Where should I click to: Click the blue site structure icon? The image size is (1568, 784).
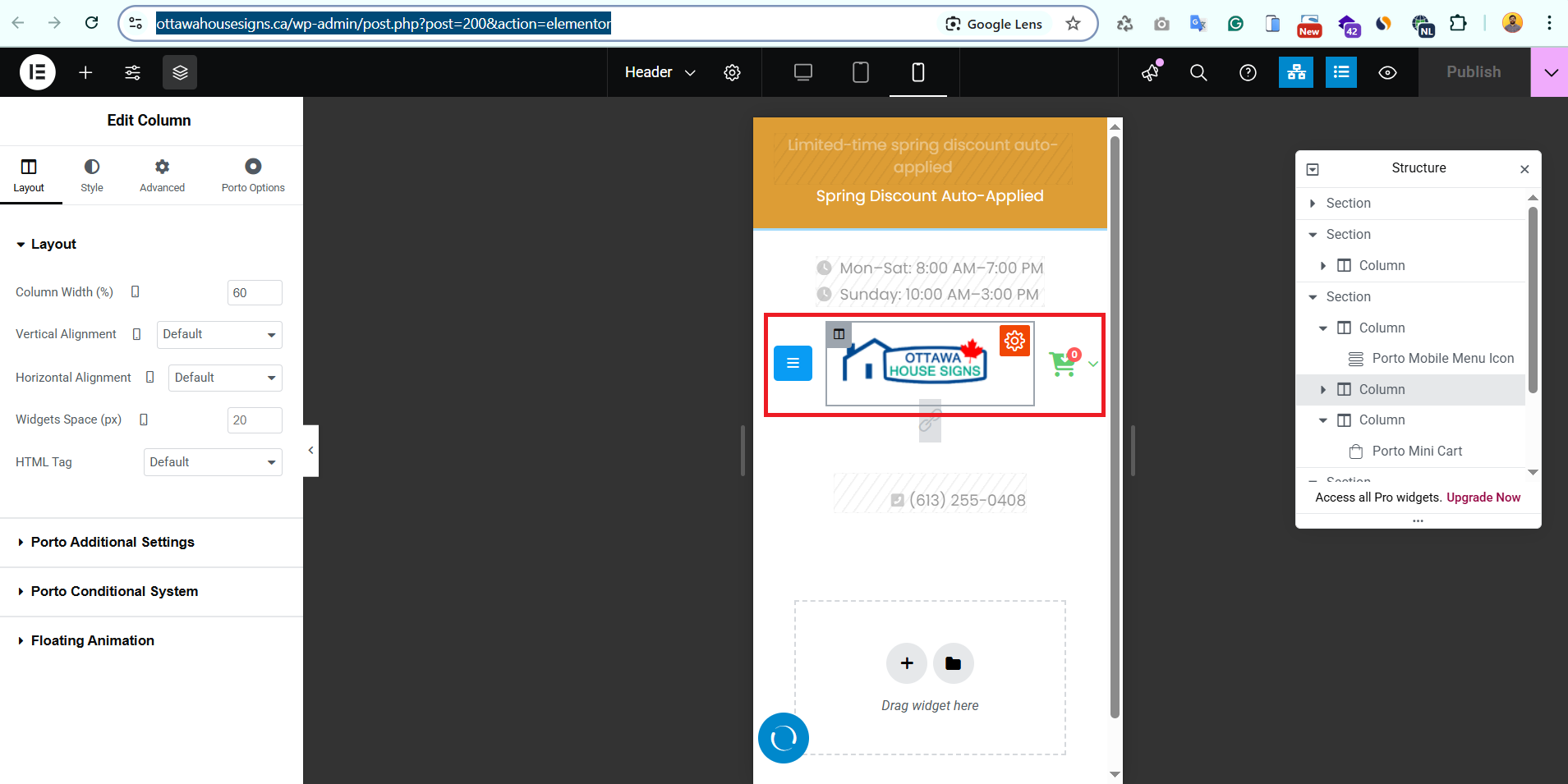coord(1296,72)
